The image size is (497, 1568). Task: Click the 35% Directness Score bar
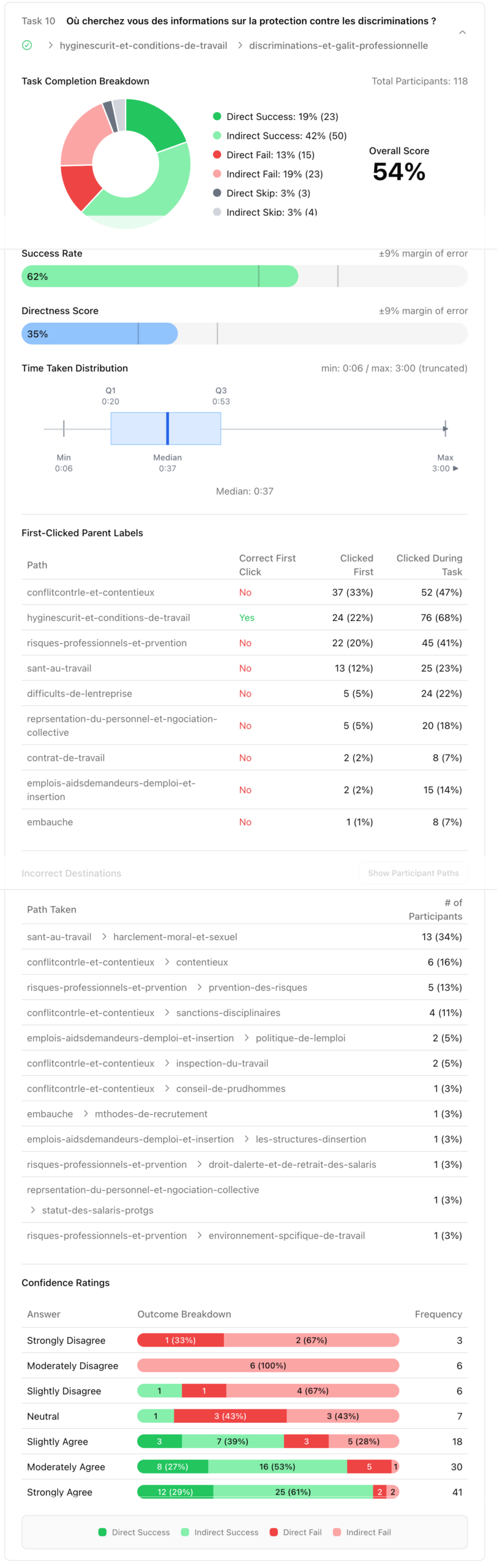pyautogui.click(x=99, y=334)
